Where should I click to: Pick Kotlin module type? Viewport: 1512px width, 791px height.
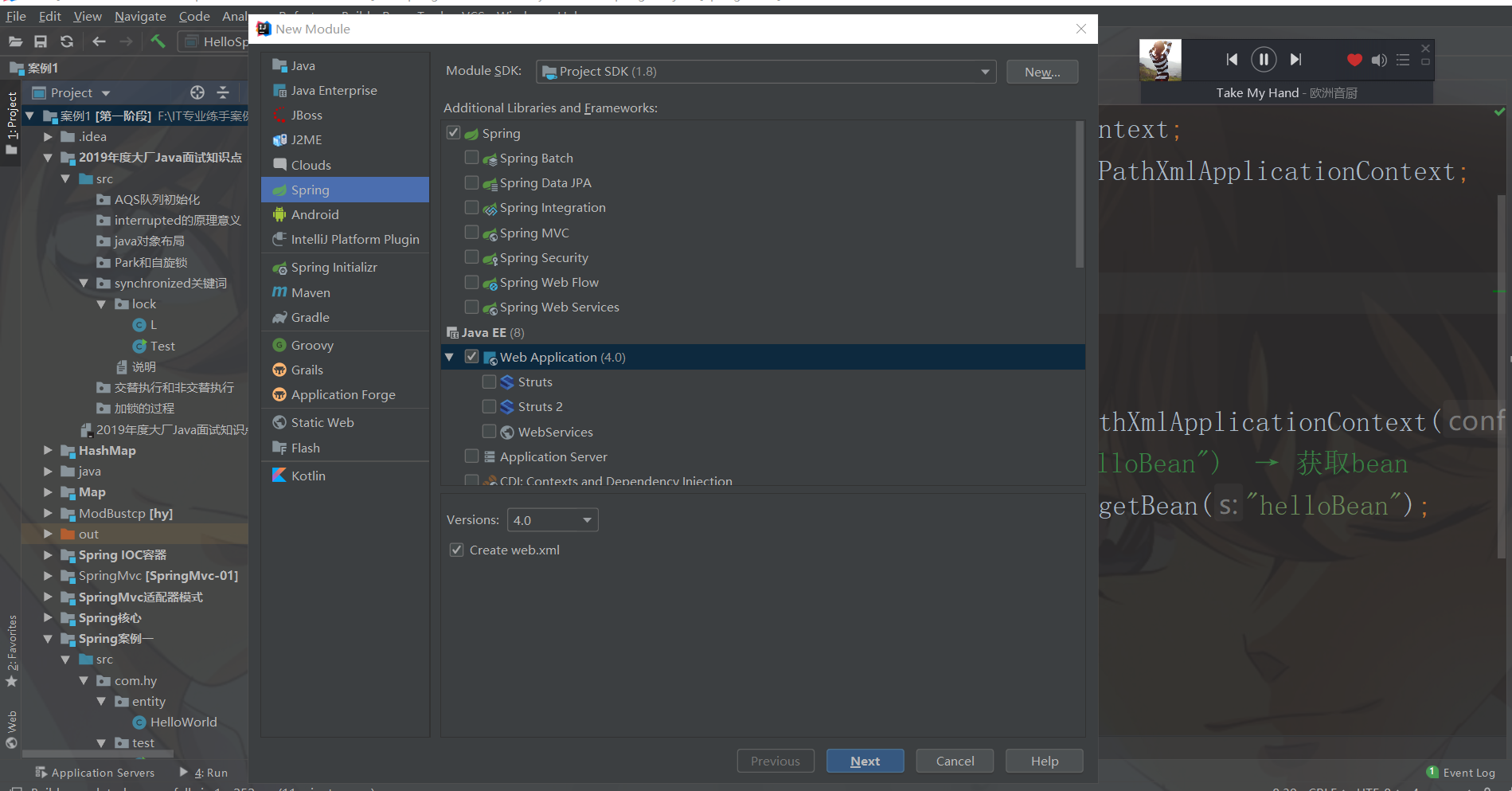308,476
